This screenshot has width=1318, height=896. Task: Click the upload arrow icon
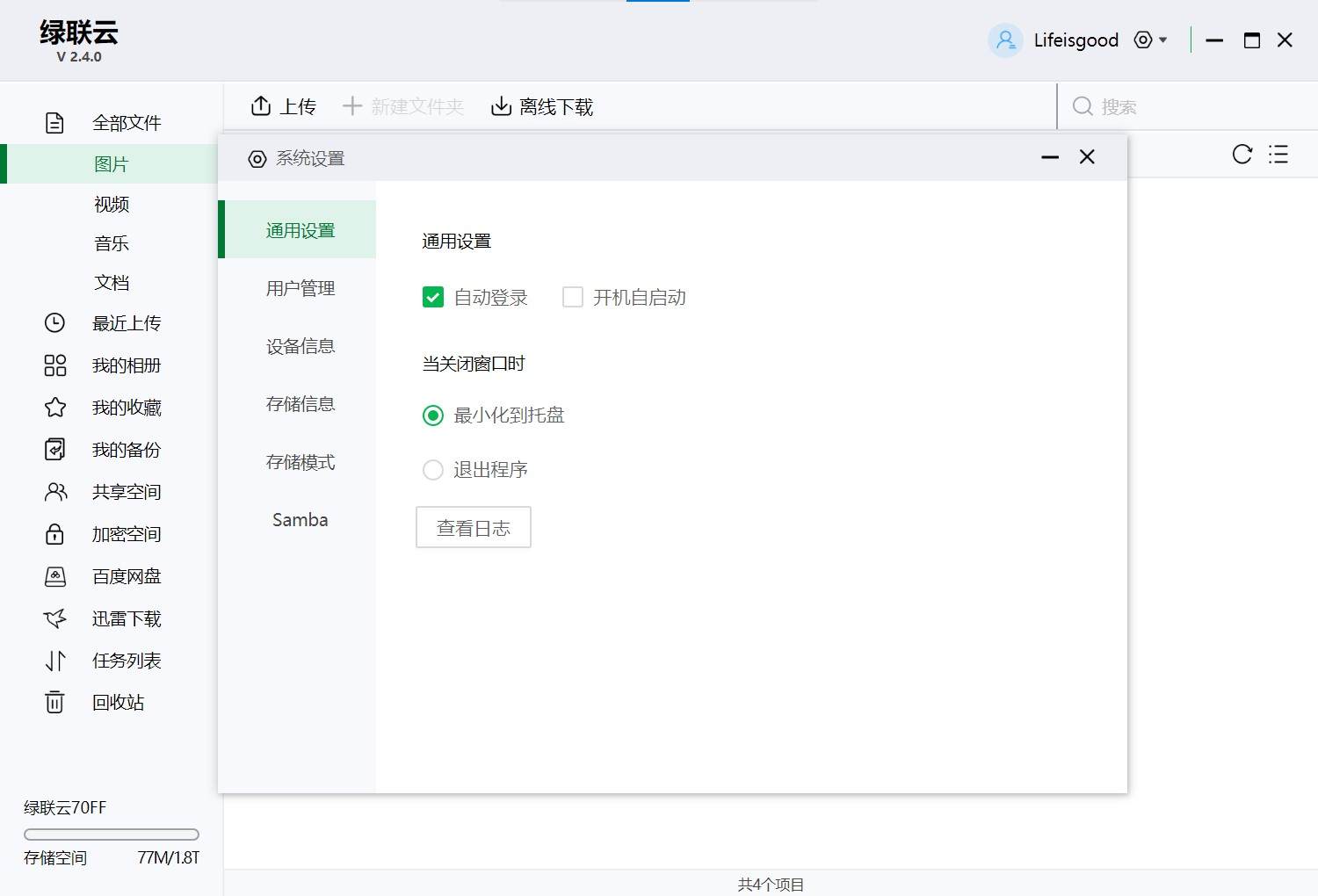tap(261, 106)
